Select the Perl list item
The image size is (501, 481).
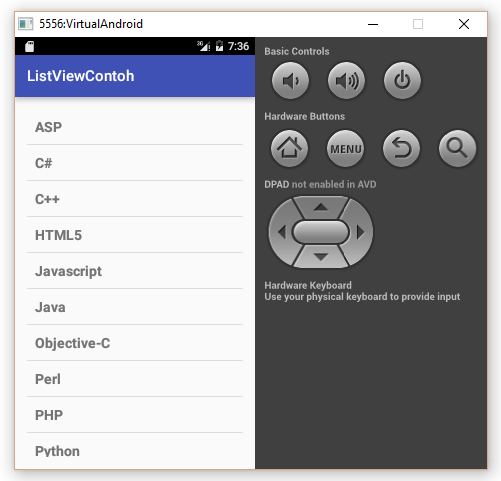point(135,379)
